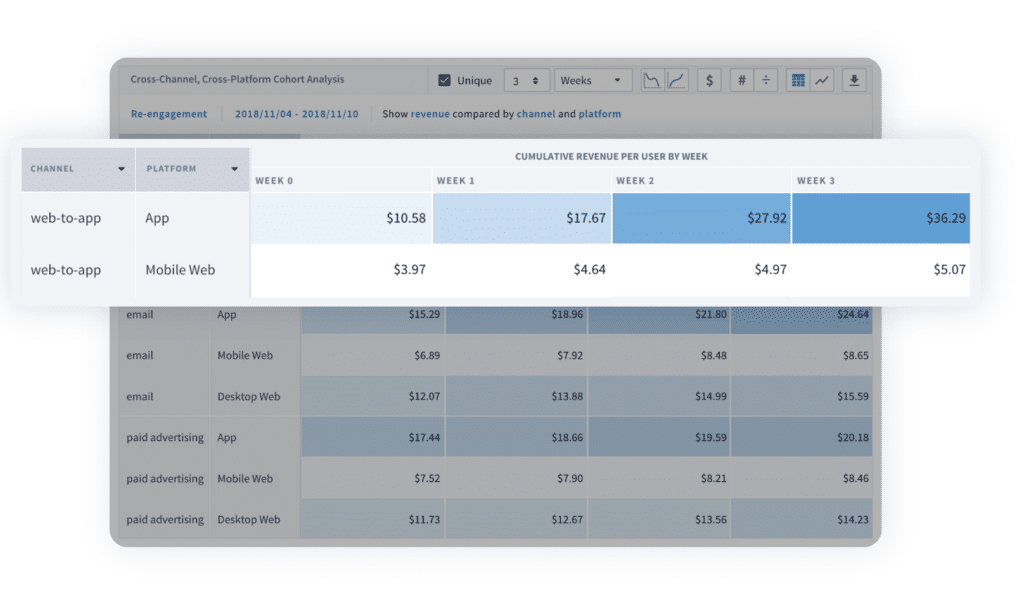Click the channel comparison link
The width and height of the screenshot is (1024, 592).
point(535,113)
